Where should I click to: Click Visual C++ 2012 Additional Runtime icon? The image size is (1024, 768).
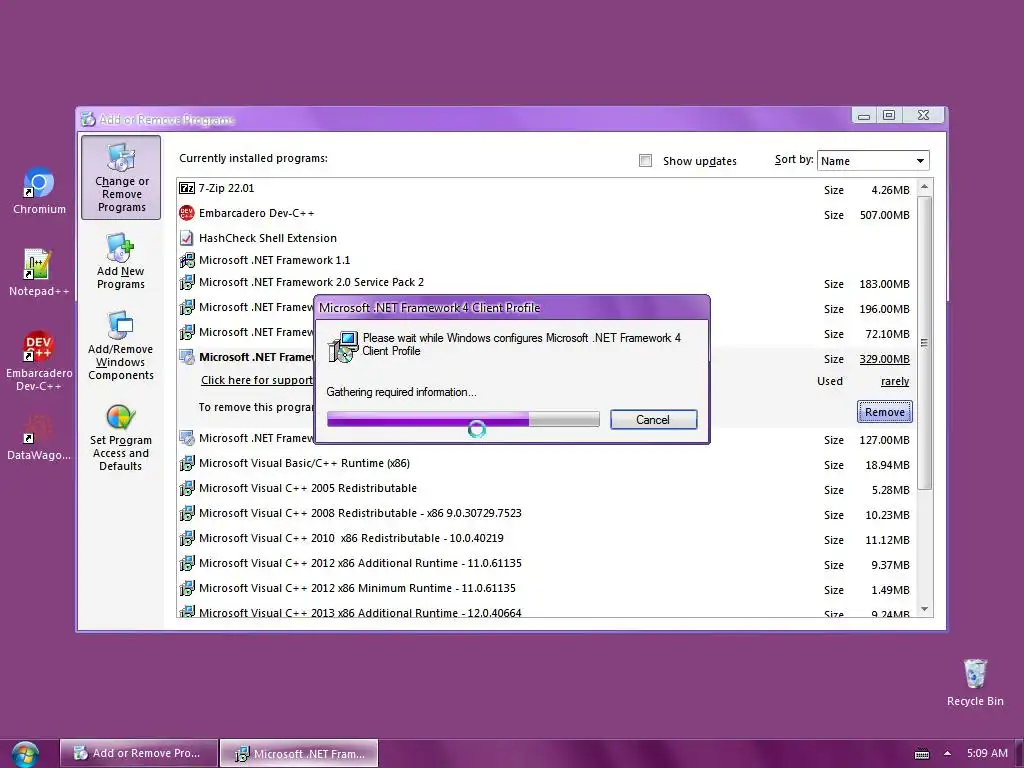point(187,563)
